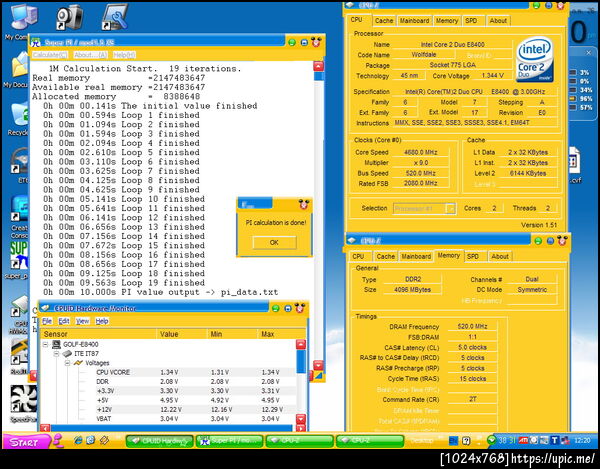
Task: Click the Intel Core 2 Duo logo
Action: [x=534, y=59]
